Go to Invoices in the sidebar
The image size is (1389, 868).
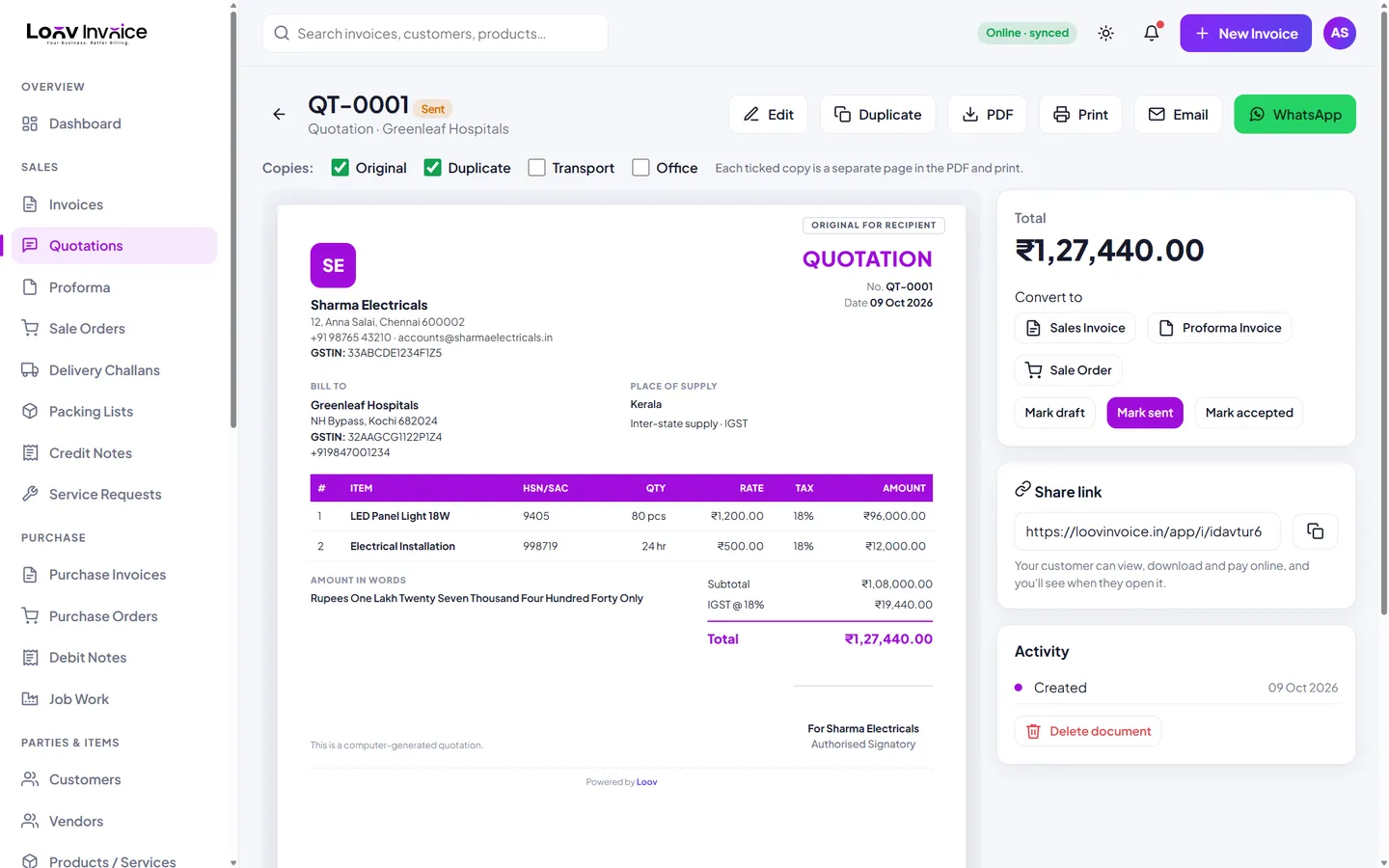pos(114,204)
